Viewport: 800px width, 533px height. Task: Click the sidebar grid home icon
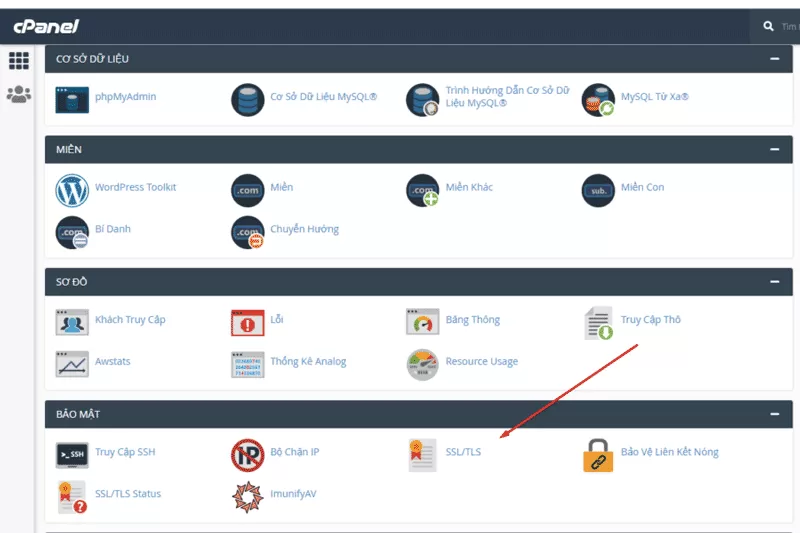(19, 61)
